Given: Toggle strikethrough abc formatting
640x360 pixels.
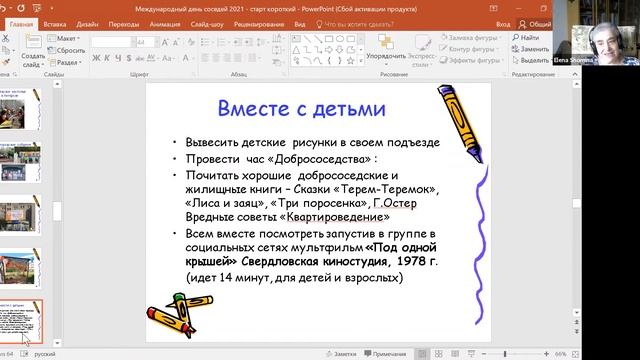Looking at the screenshot, I should 140,58.
